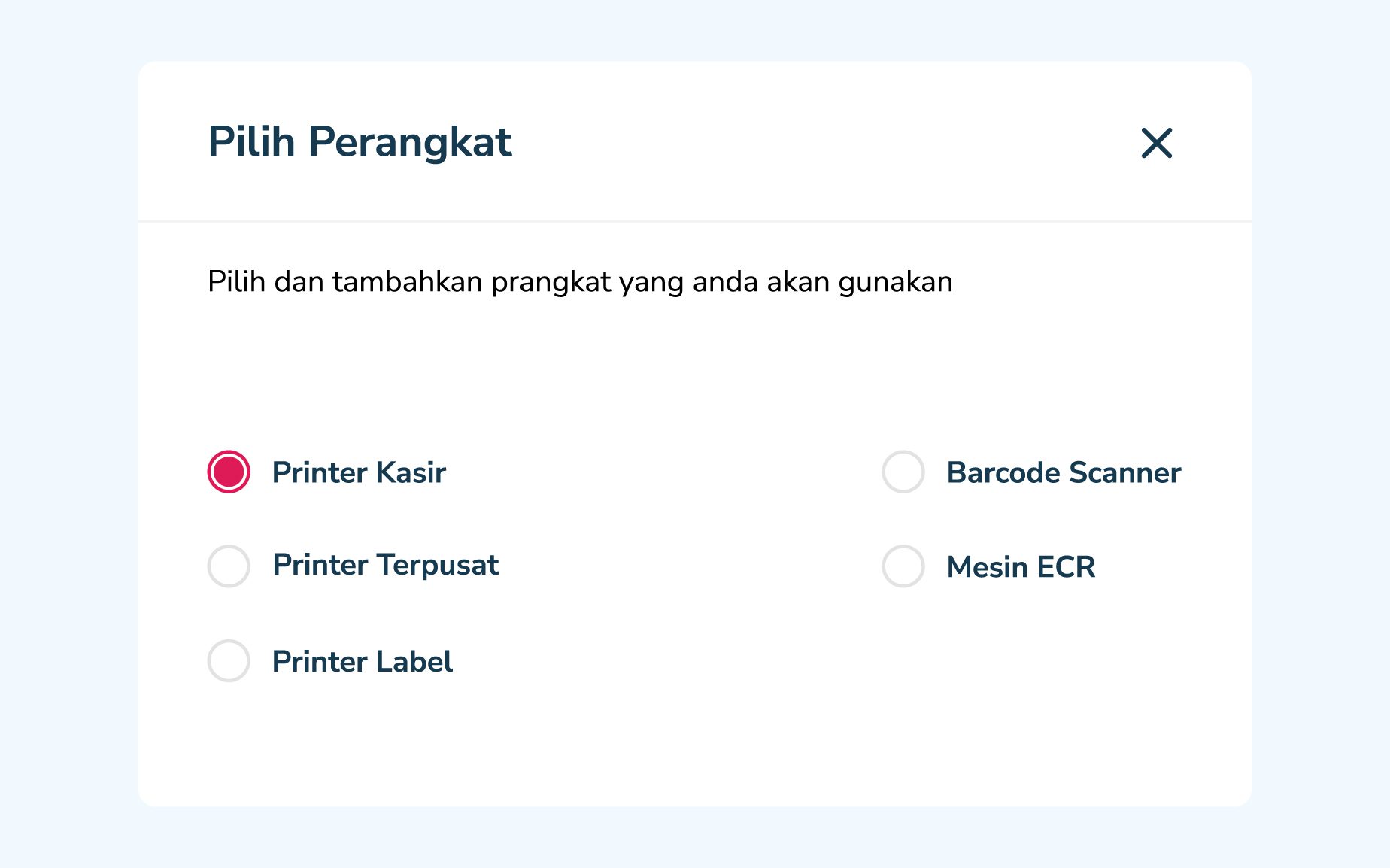Click the Printer Kasir label text
This screenshot has height=868, width=1390.
coord(360,472)
